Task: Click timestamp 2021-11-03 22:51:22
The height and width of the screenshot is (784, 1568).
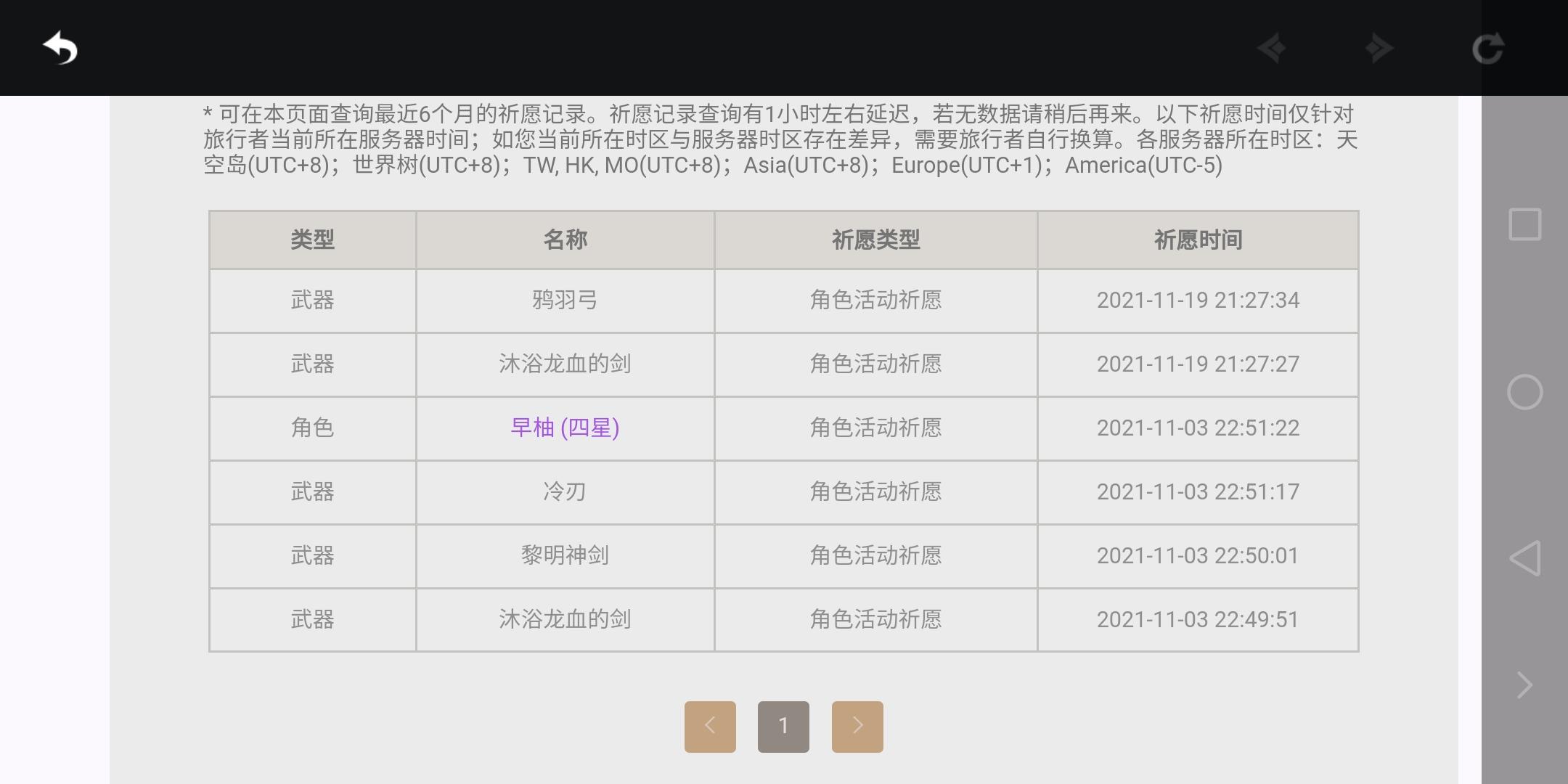Action: click(x=1199, y=428)
